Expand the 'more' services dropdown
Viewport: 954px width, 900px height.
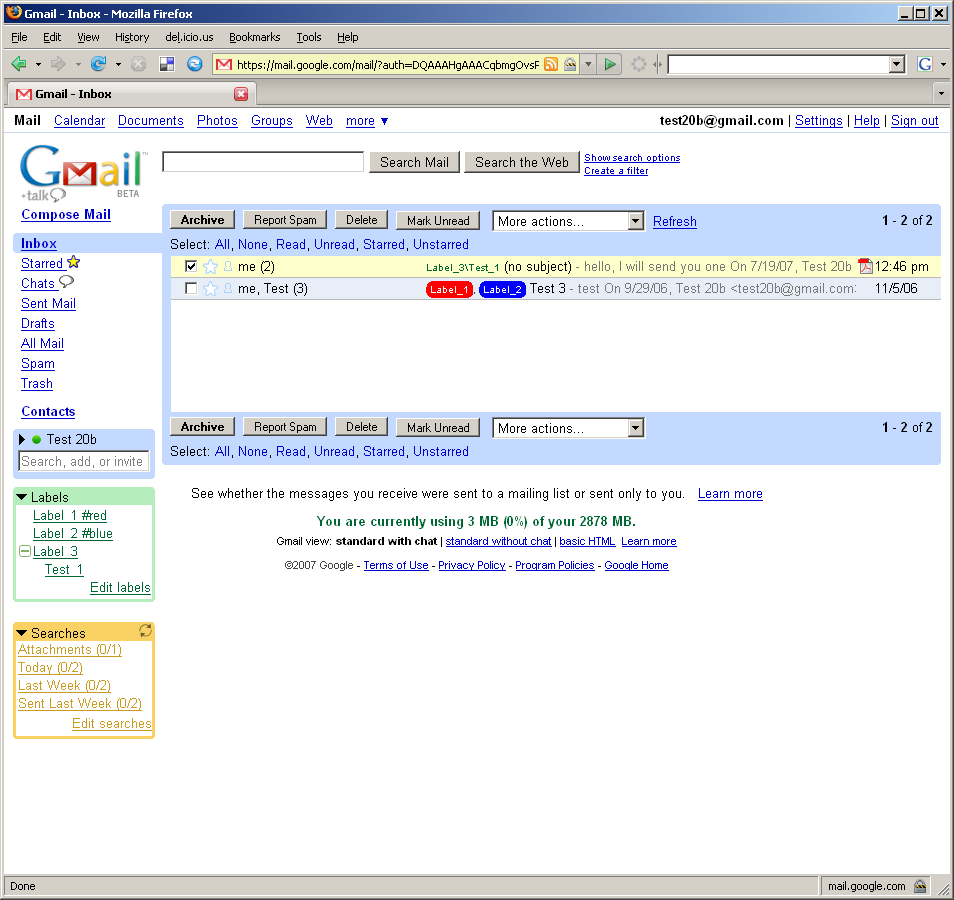(x=367, y=120)
